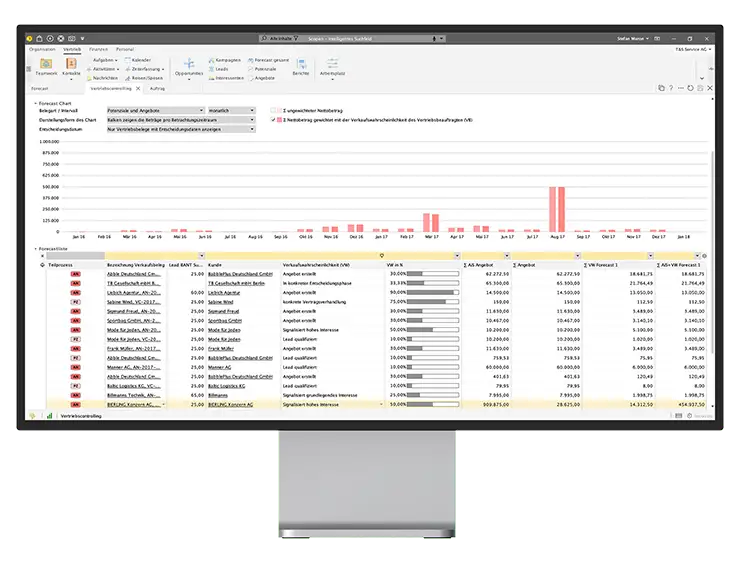Select the Auftrag tab
The height and width of the screenshot is (563, 740).
(x=157, y=89)
